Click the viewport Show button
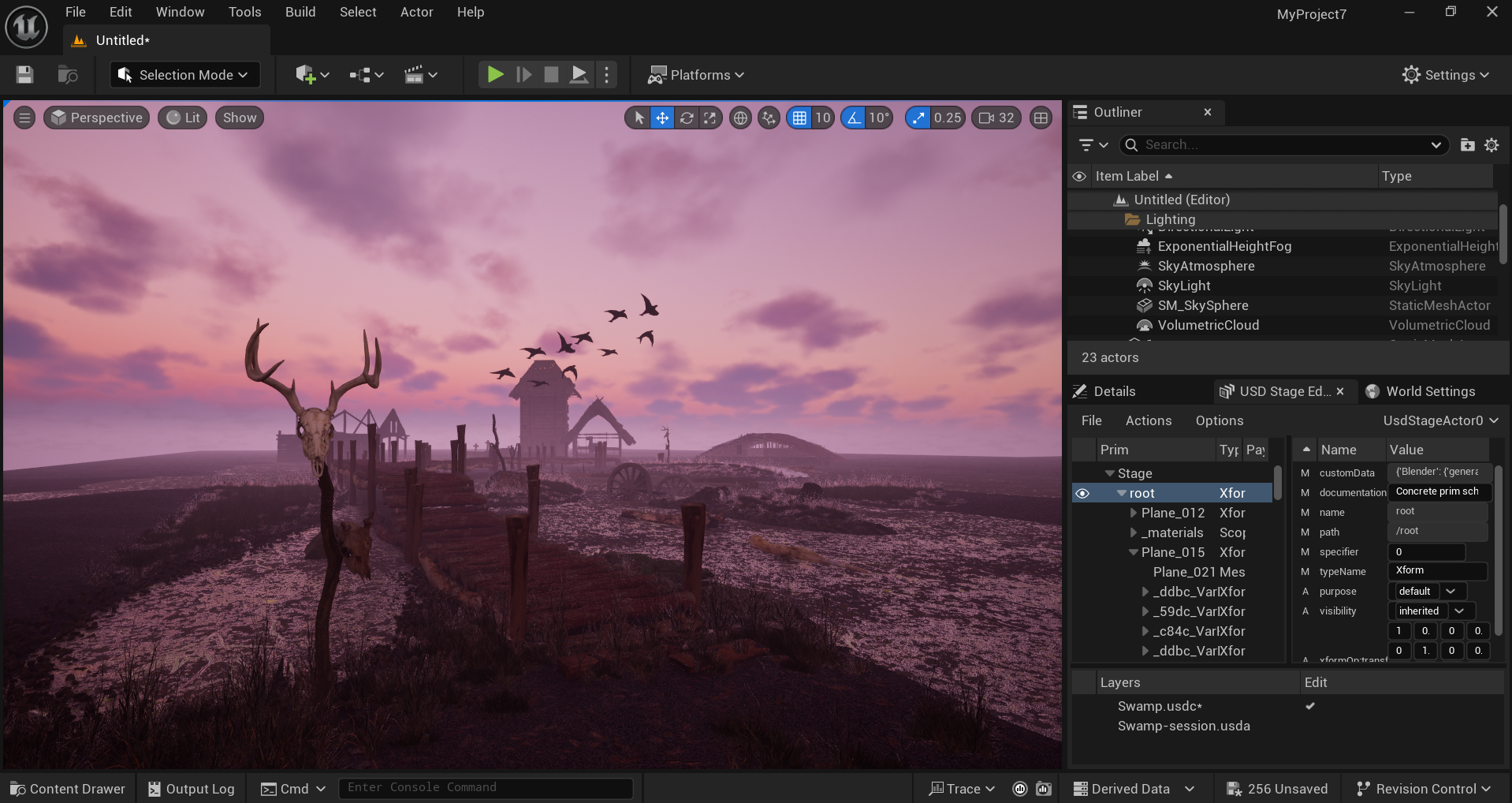This screenshot has width=1512, height=803. tap(240, 118)
